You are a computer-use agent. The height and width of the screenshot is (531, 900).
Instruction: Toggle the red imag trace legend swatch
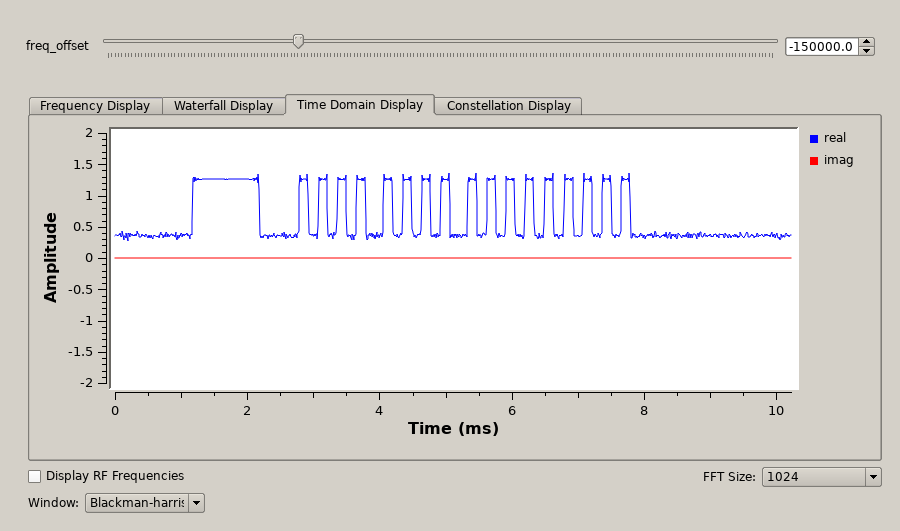point(814,161)
